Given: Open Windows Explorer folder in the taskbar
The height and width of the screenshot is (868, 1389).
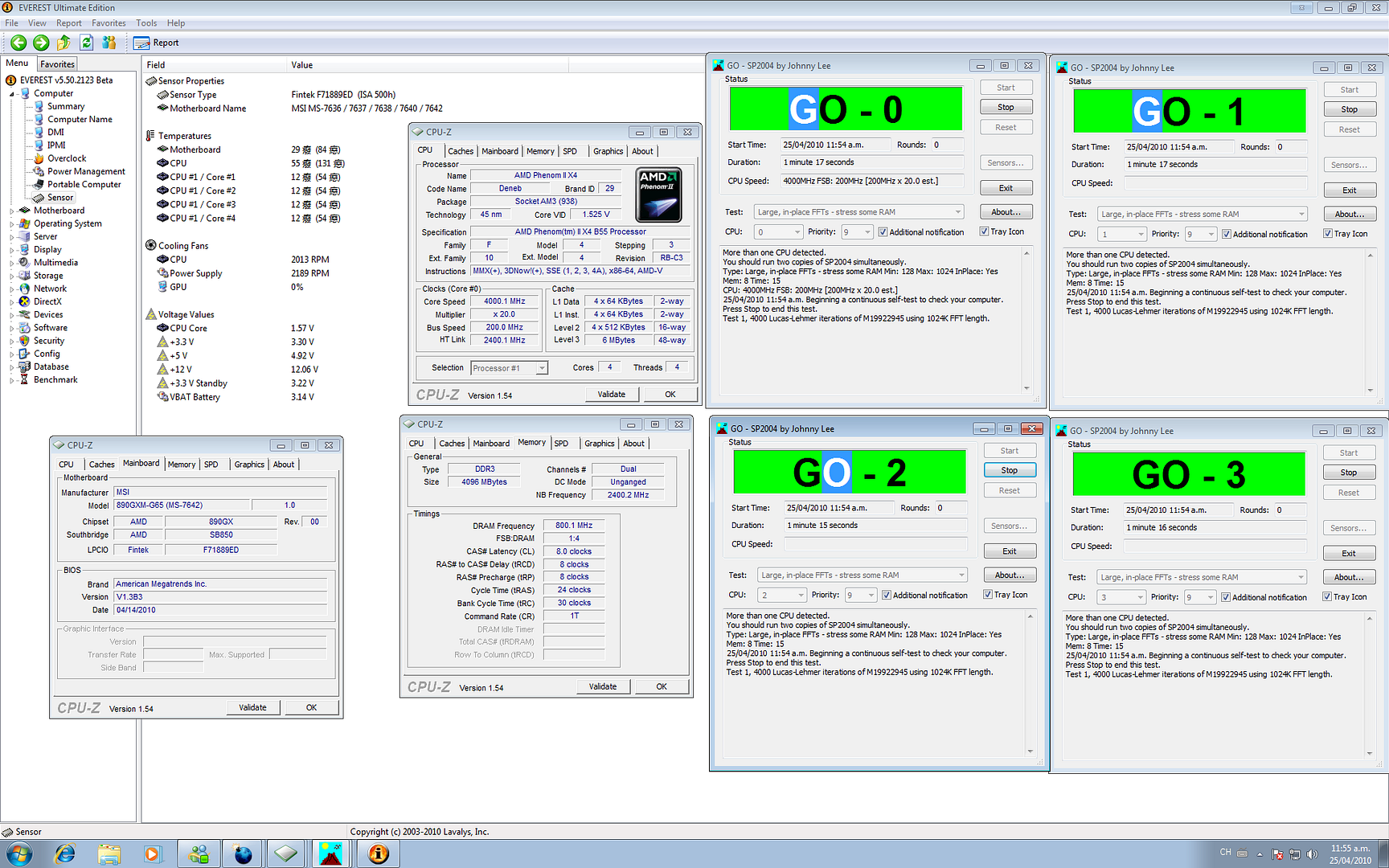Looking at the screenshot, I should click(x=109, y=854).
